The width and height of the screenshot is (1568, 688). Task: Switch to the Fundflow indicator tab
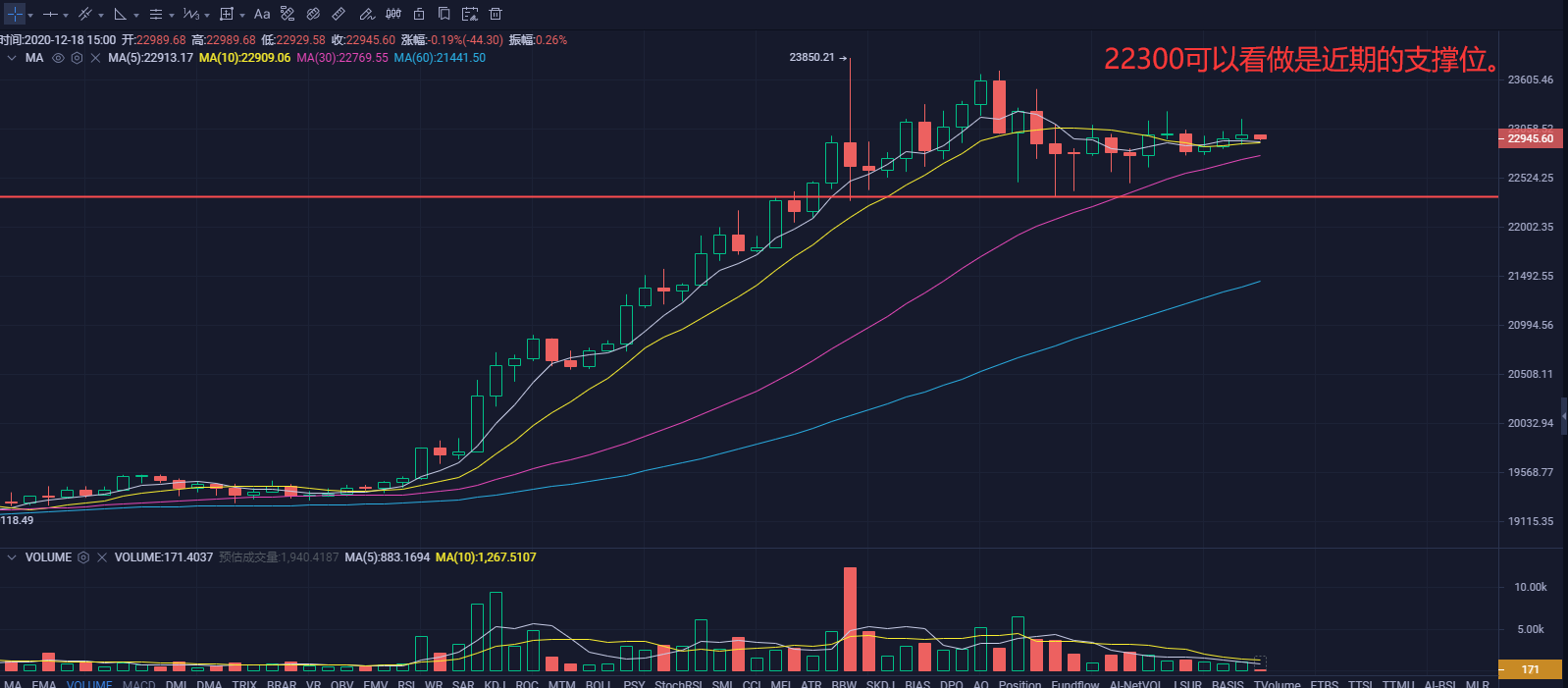(x=1074, y=683)
